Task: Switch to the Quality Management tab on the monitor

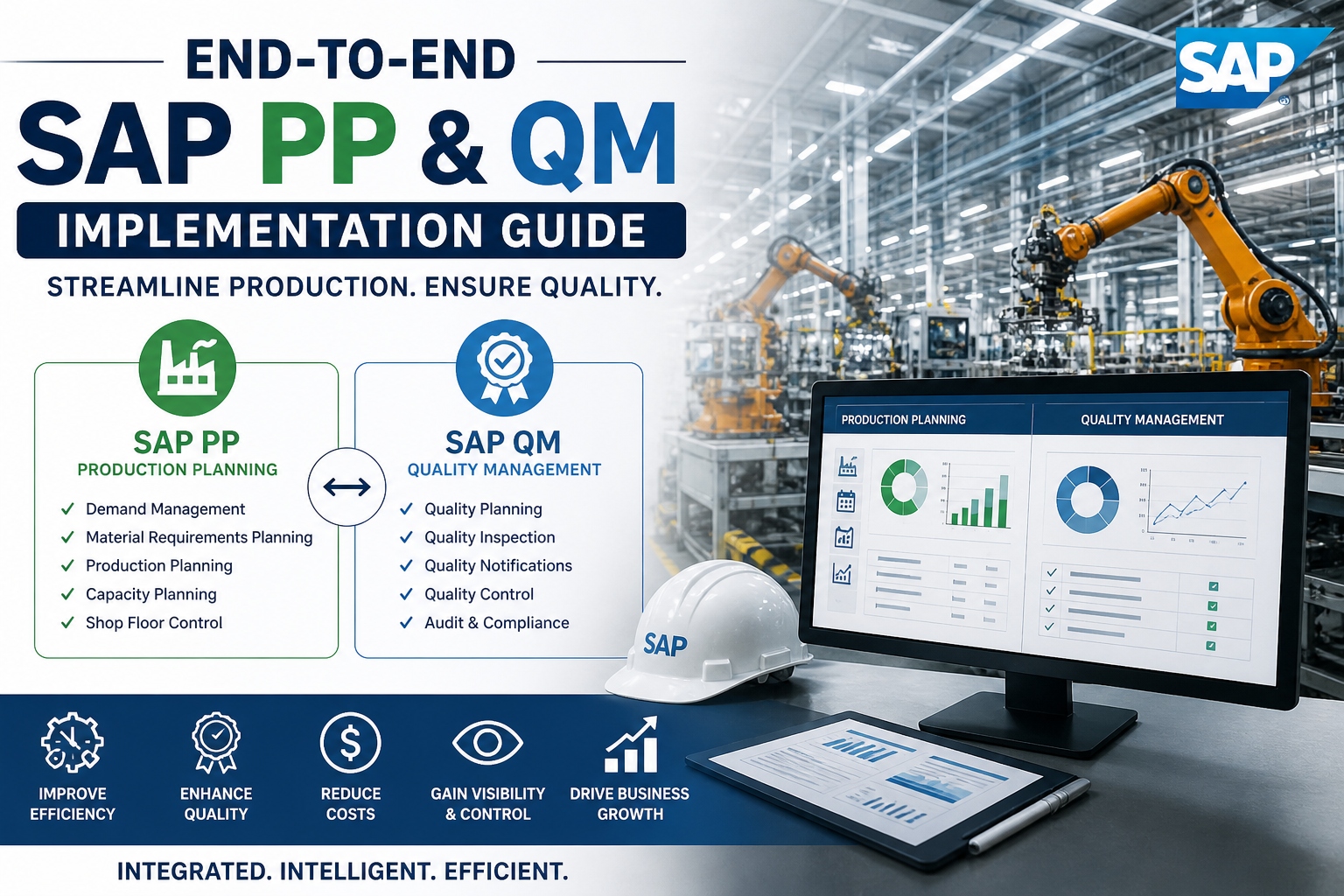Action: click(1152, 420)
